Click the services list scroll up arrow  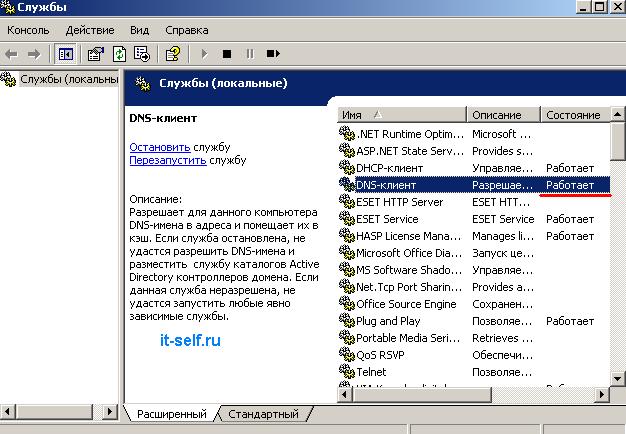[x=618, y=115]
